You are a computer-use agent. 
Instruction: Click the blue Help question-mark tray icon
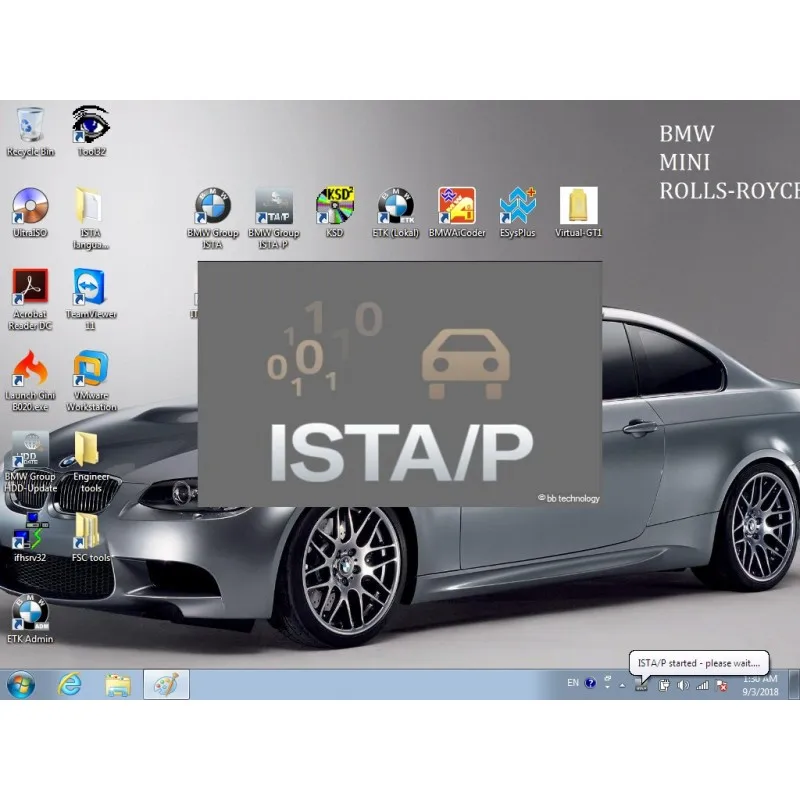point(590,683)
